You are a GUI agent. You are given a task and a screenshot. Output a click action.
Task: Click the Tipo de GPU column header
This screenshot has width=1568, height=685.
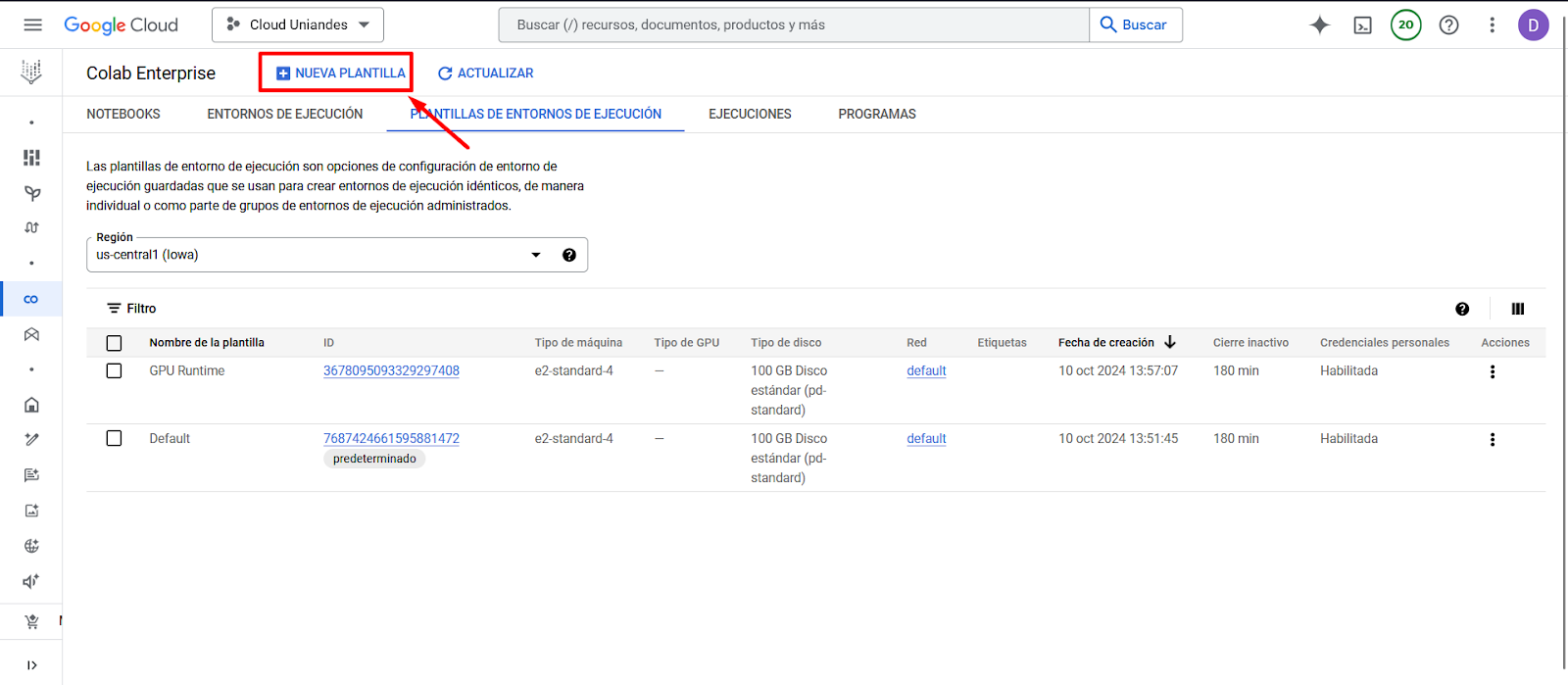tap(687, 343)
